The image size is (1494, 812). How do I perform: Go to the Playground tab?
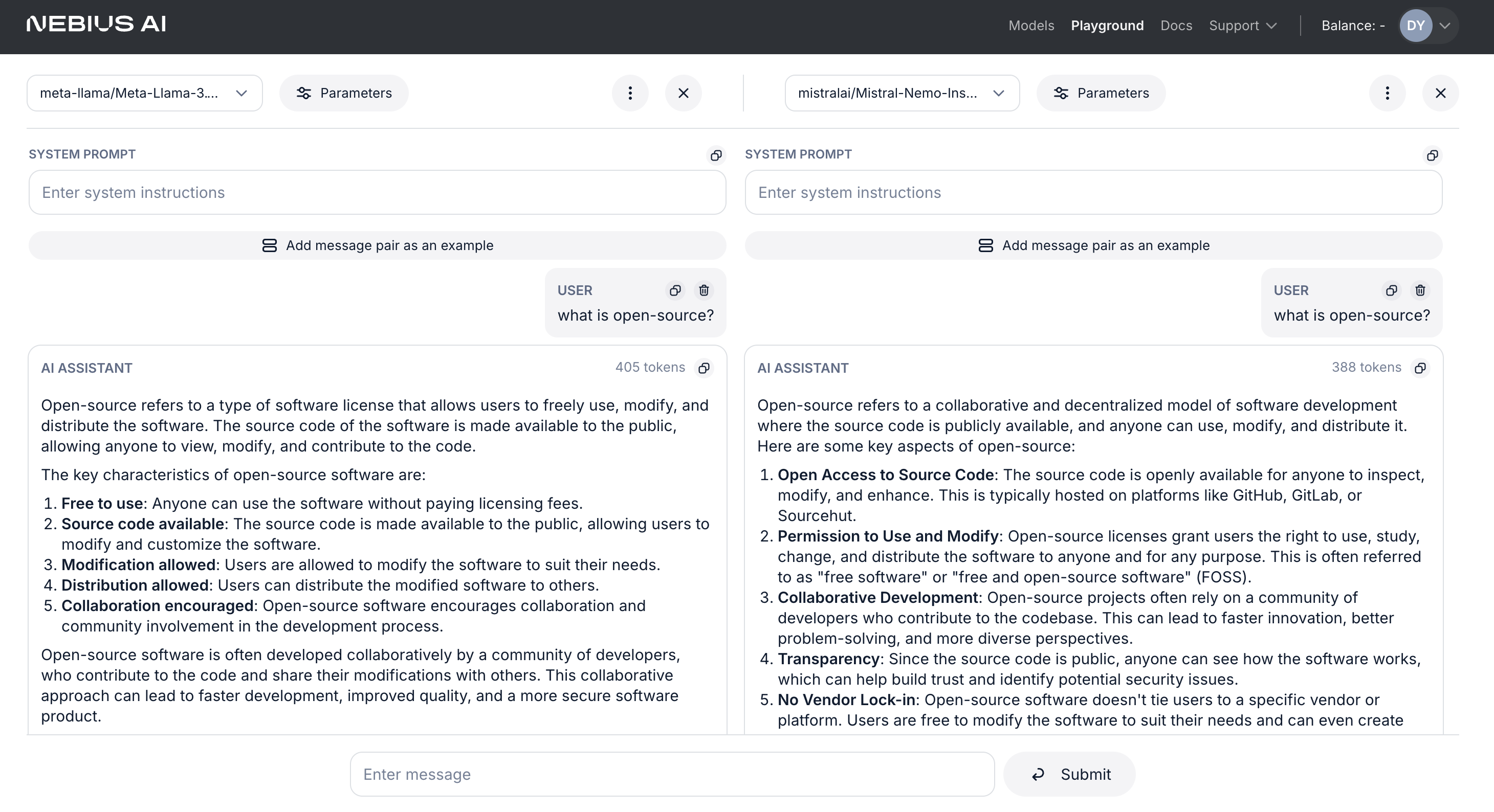click(1107, 26)
